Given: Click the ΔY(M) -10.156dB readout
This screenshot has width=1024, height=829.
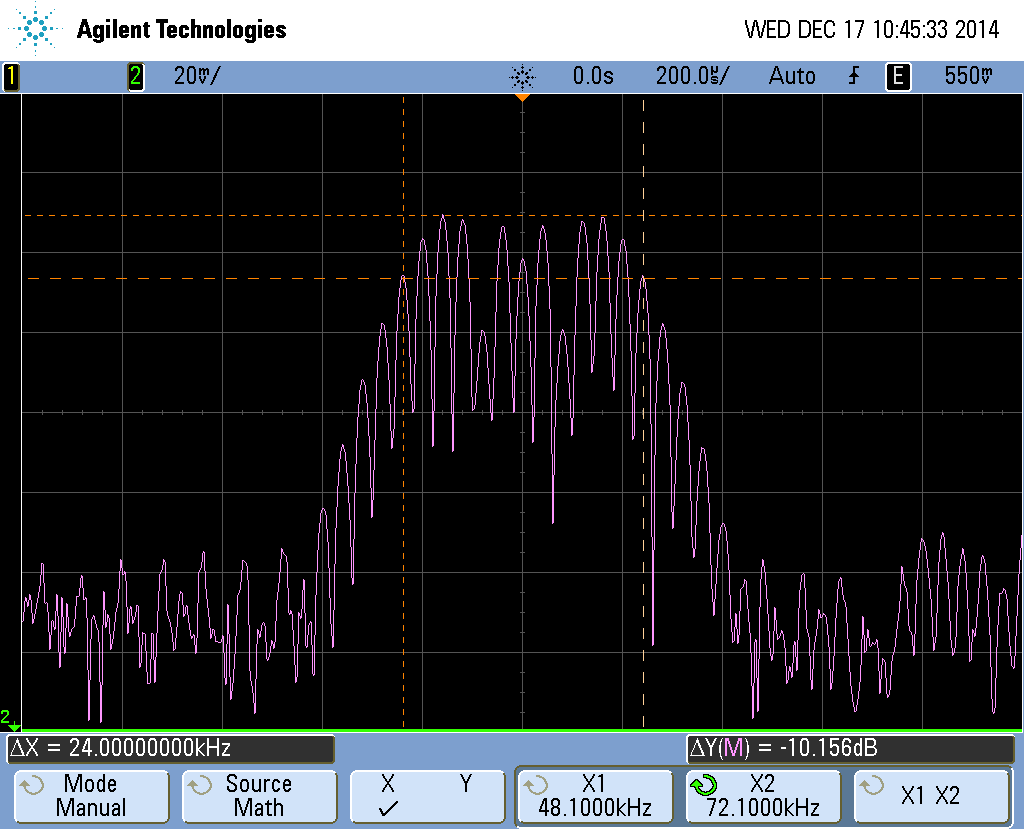Looking at the screenshot, I should pos(848,749).
